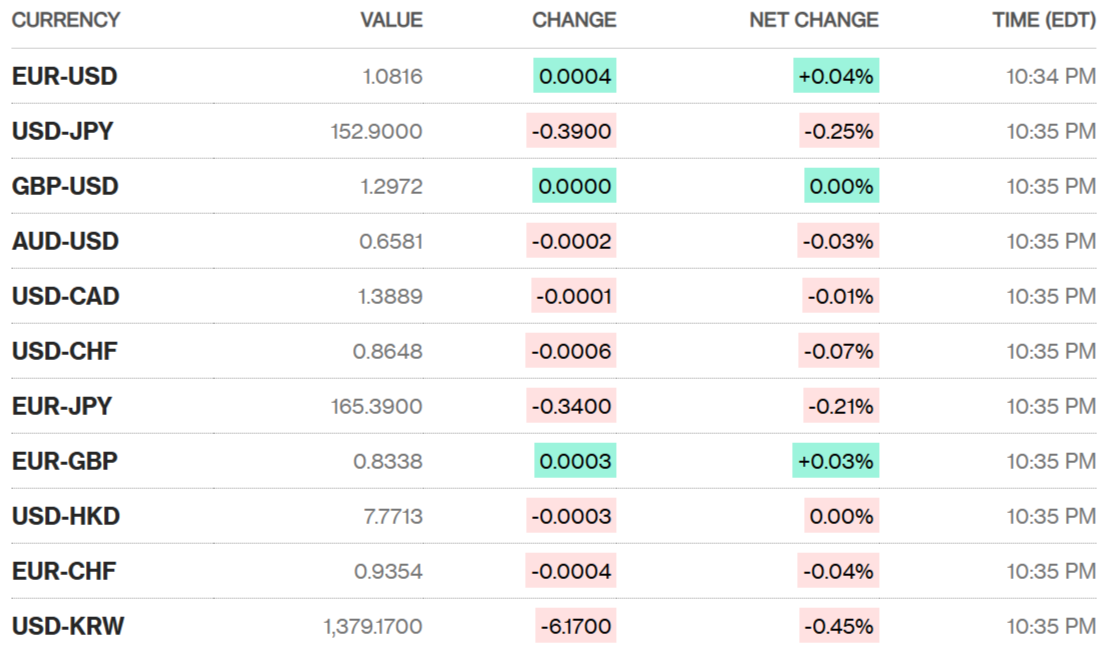Click the NET CHANGE column header
This screenshot has height=646, width=1109.
click(x=814, y=20)
